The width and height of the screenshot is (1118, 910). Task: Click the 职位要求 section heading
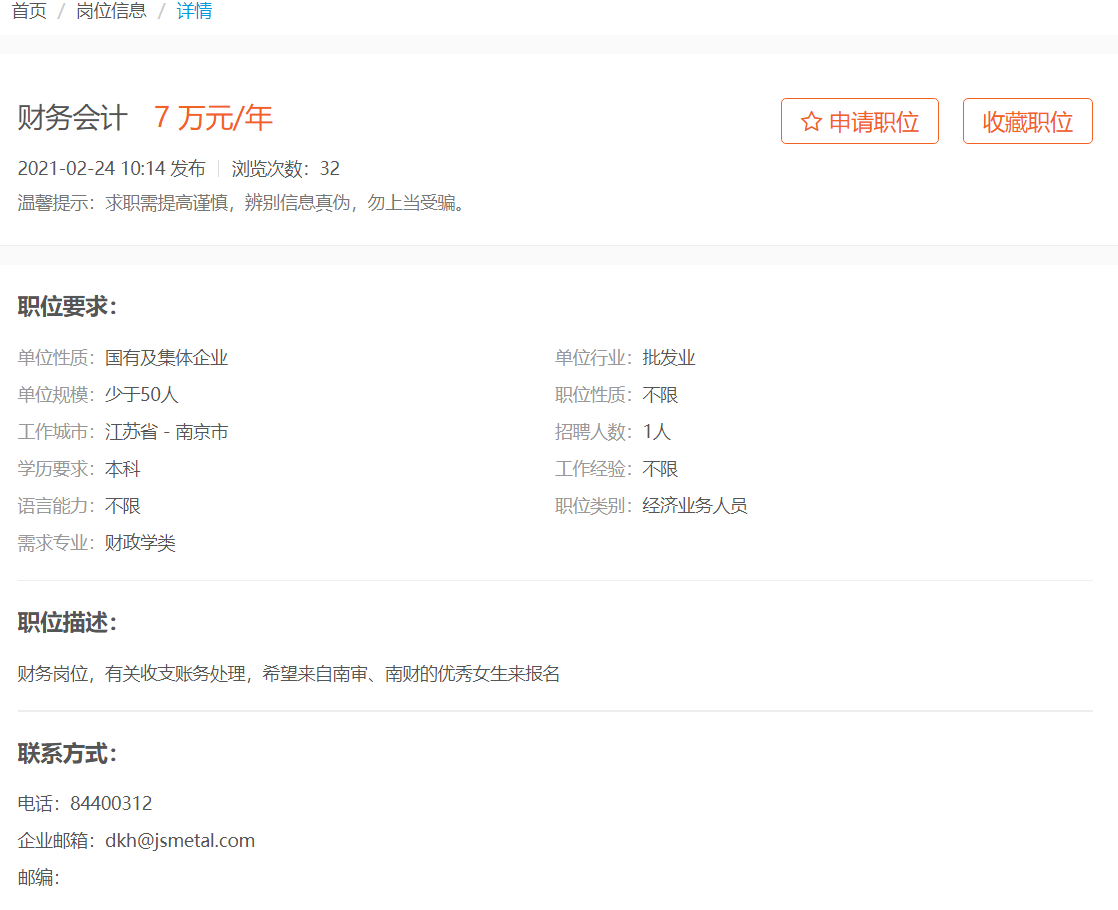[67, 307]
